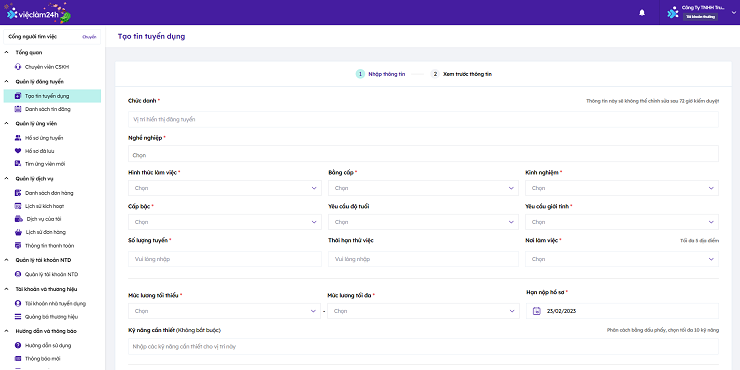This screenshot has width=740, height=370.
Task: Click calendar icon in Hạn nộp hồ sơ
Action: pyautogui.click(x=537, y=311)
